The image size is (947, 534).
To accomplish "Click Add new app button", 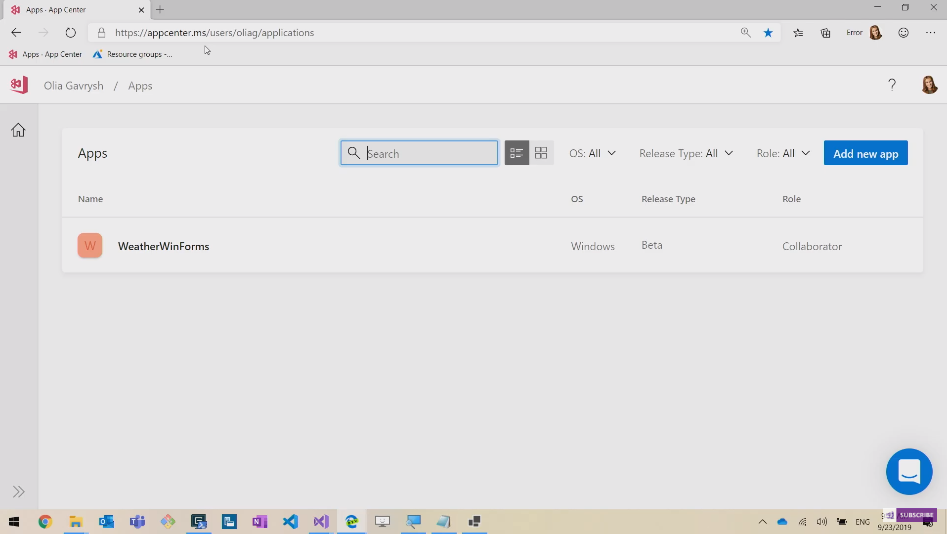I will coord(865,153).
